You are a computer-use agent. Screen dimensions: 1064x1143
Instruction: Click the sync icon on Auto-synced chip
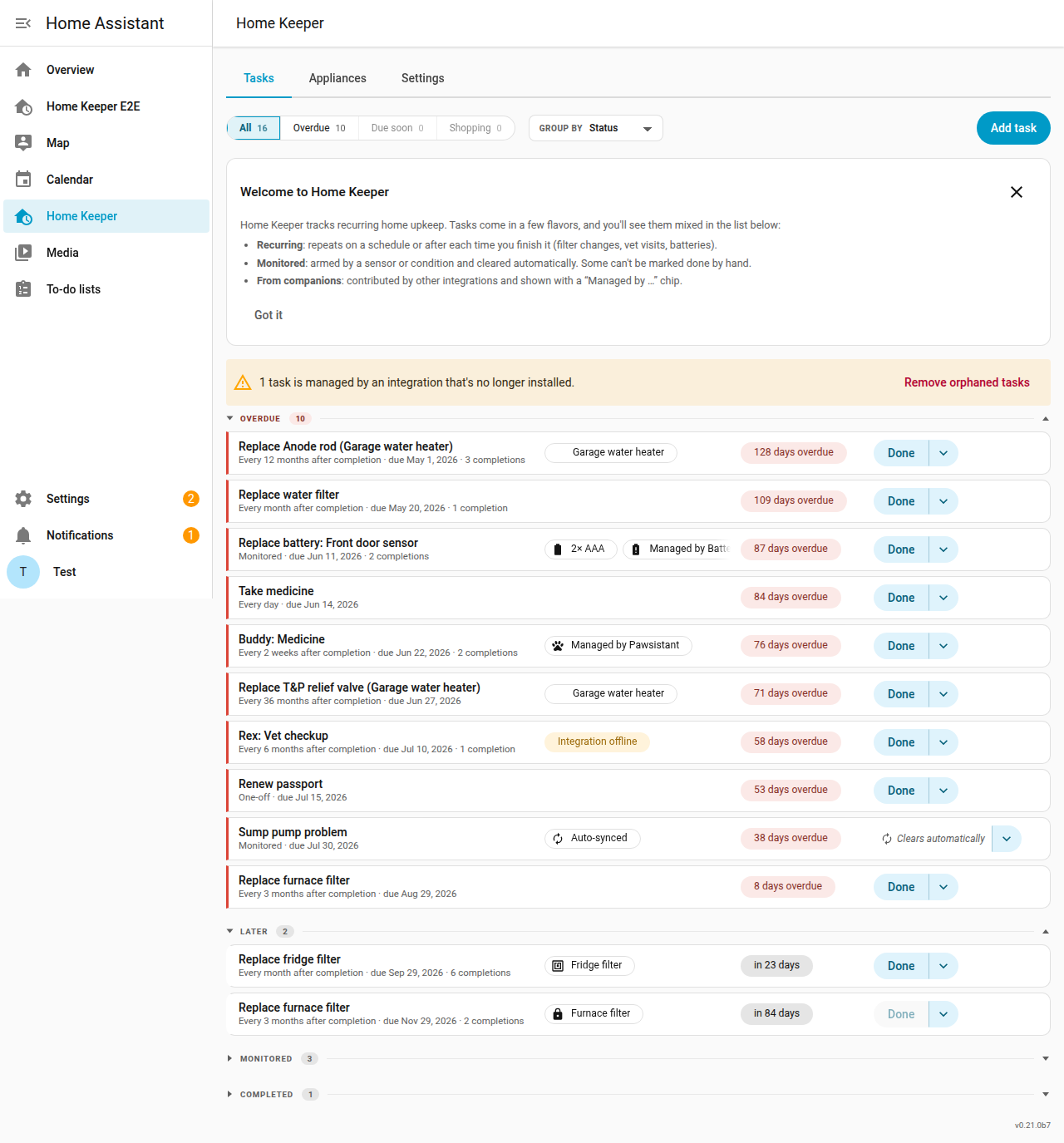[558, 839]
